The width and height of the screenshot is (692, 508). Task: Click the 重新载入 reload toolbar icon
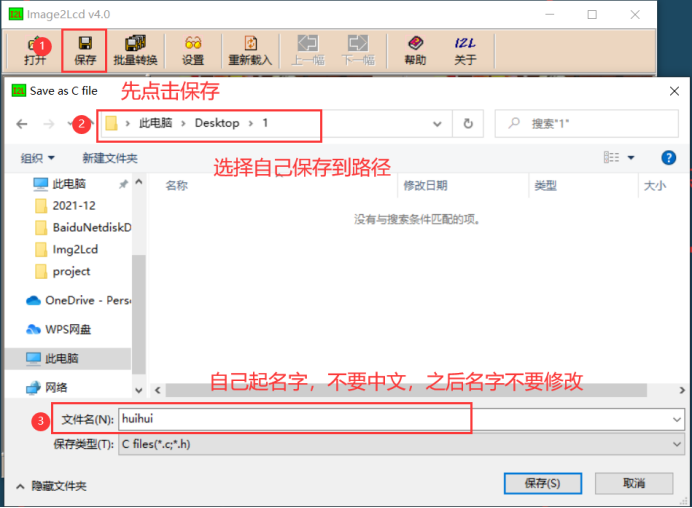pos(250,50)
